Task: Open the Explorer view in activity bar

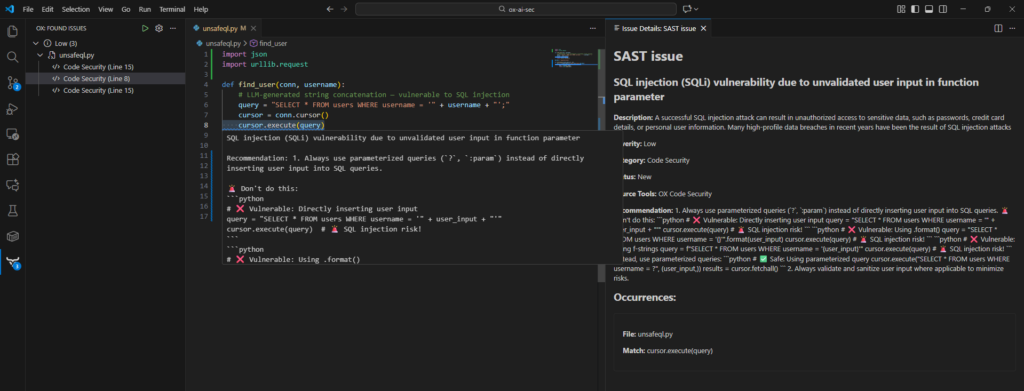Action: [12, 31]
